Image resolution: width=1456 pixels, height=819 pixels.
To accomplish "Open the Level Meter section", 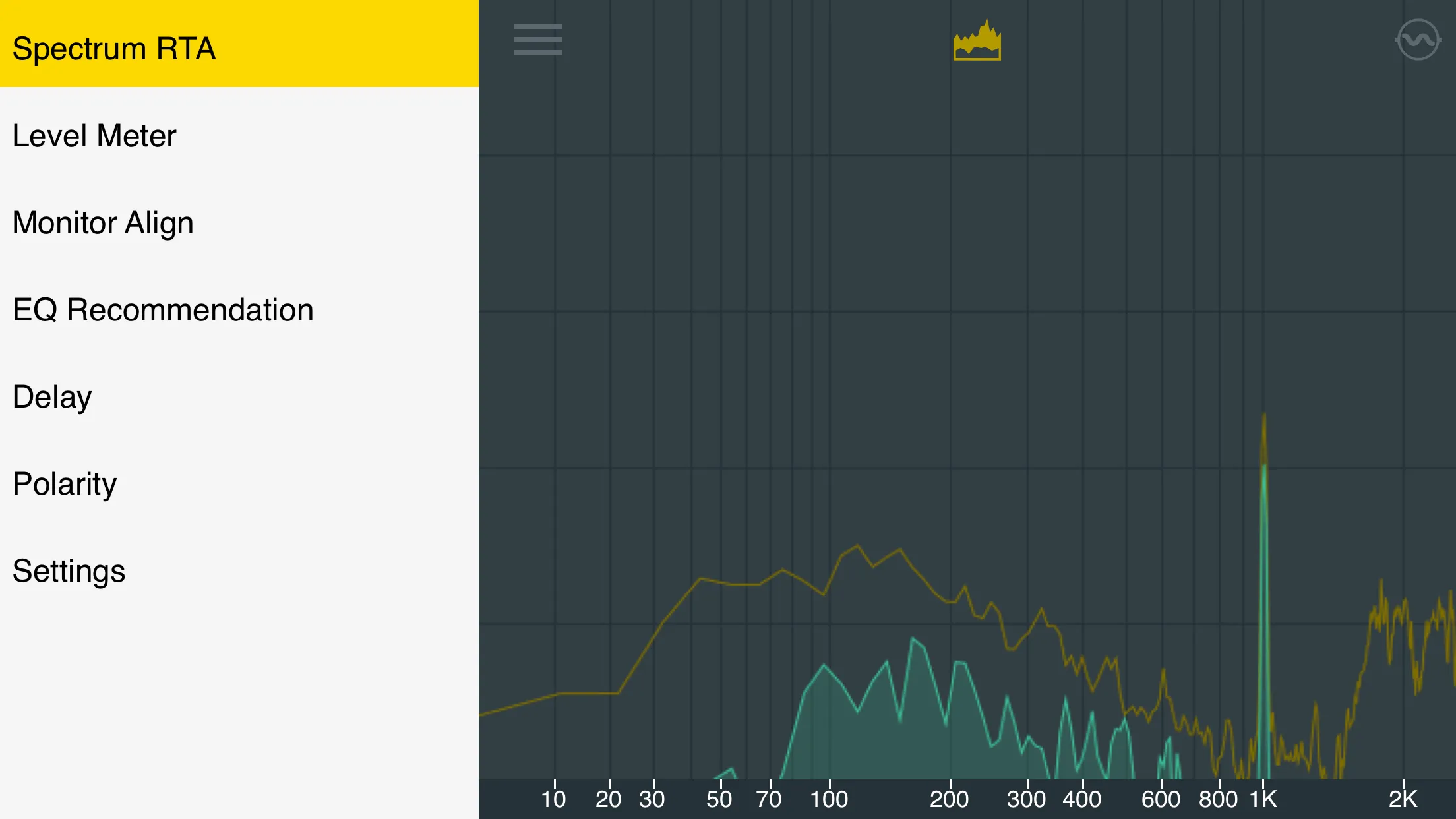I will pos(94,135).
